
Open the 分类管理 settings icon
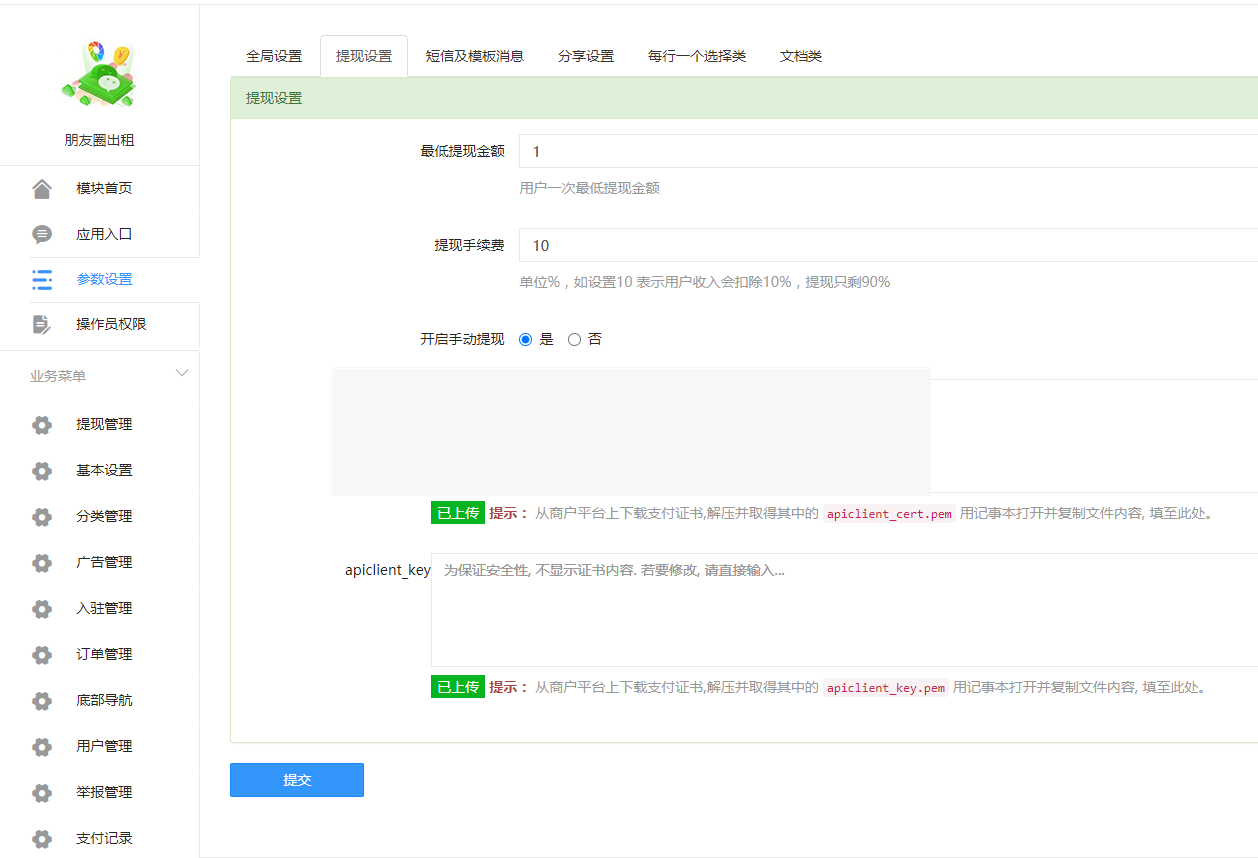point(41,516)
